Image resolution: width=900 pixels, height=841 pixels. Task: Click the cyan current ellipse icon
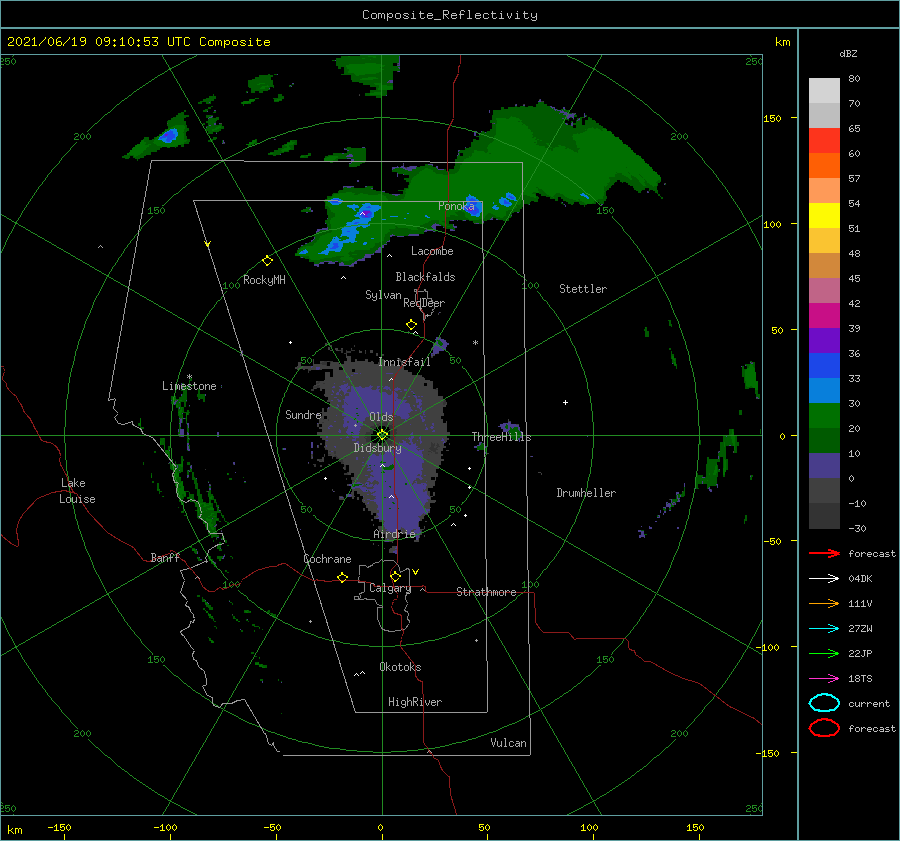tap(824, 703)
